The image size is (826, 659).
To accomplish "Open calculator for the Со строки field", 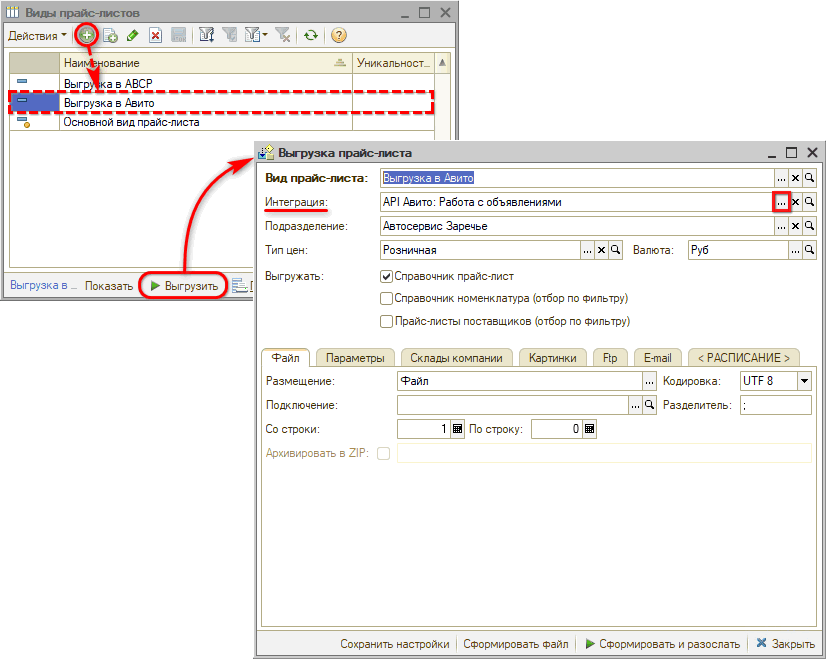I will point(458,429).
